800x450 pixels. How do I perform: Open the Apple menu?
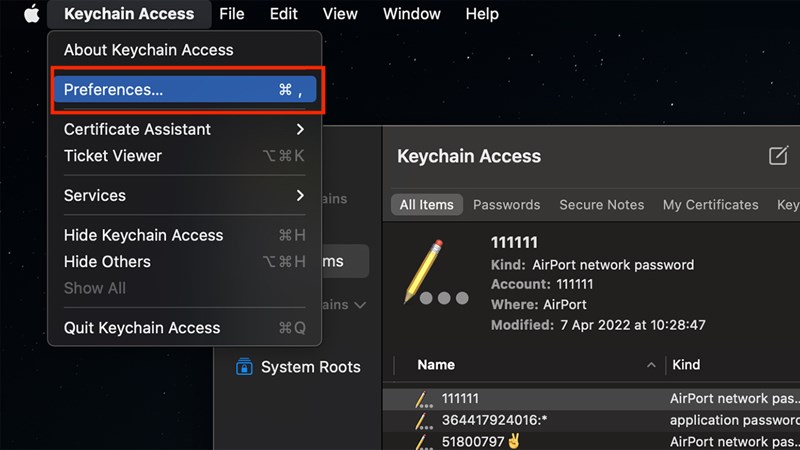(x=32, y=14)
